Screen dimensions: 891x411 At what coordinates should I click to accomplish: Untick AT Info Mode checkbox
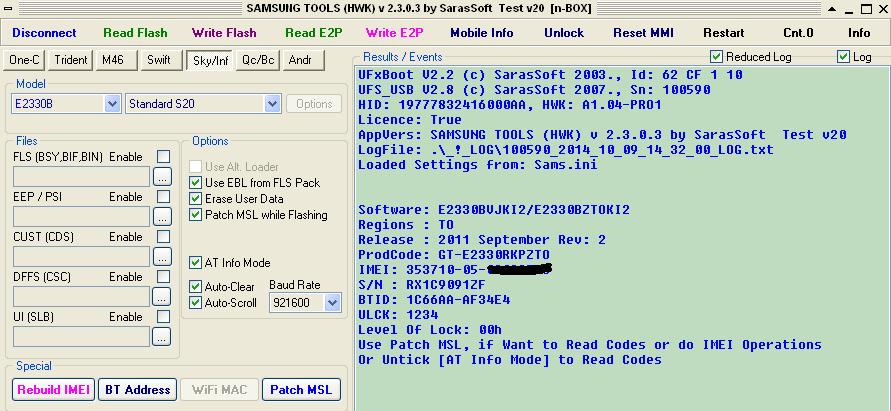[x=195, y=263]
